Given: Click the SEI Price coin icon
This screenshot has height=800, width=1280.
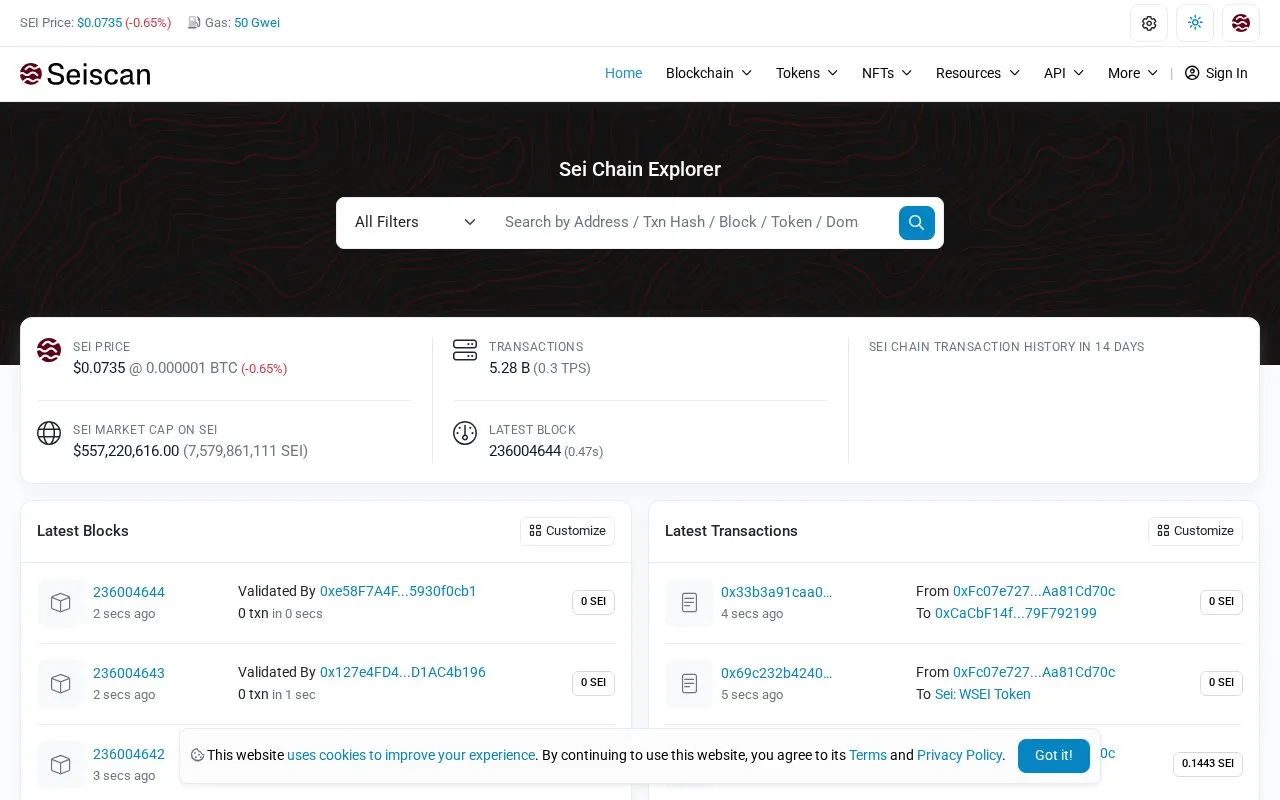Looking at the screenshot, I should click(x=49, y=350).
